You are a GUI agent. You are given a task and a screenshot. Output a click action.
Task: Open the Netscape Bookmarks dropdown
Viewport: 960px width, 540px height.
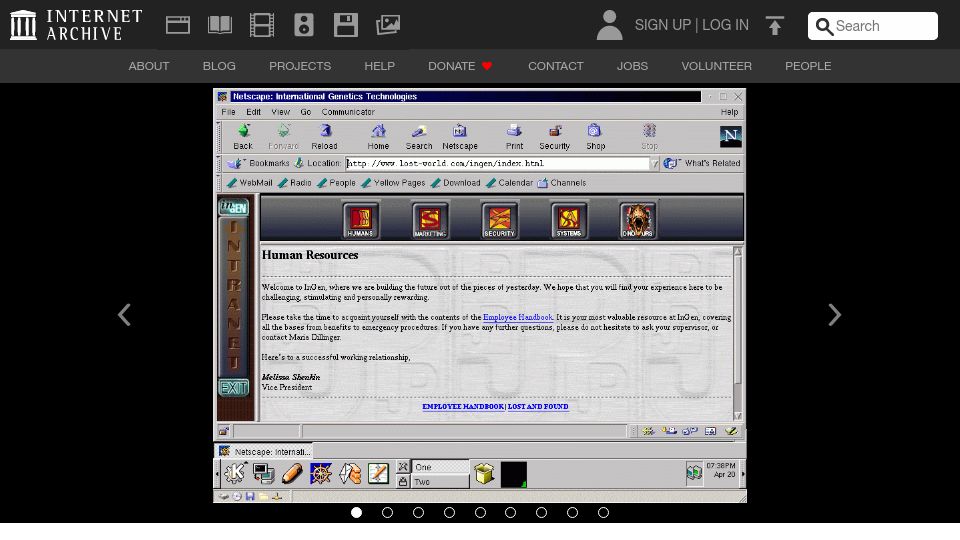tap(258, 163)
